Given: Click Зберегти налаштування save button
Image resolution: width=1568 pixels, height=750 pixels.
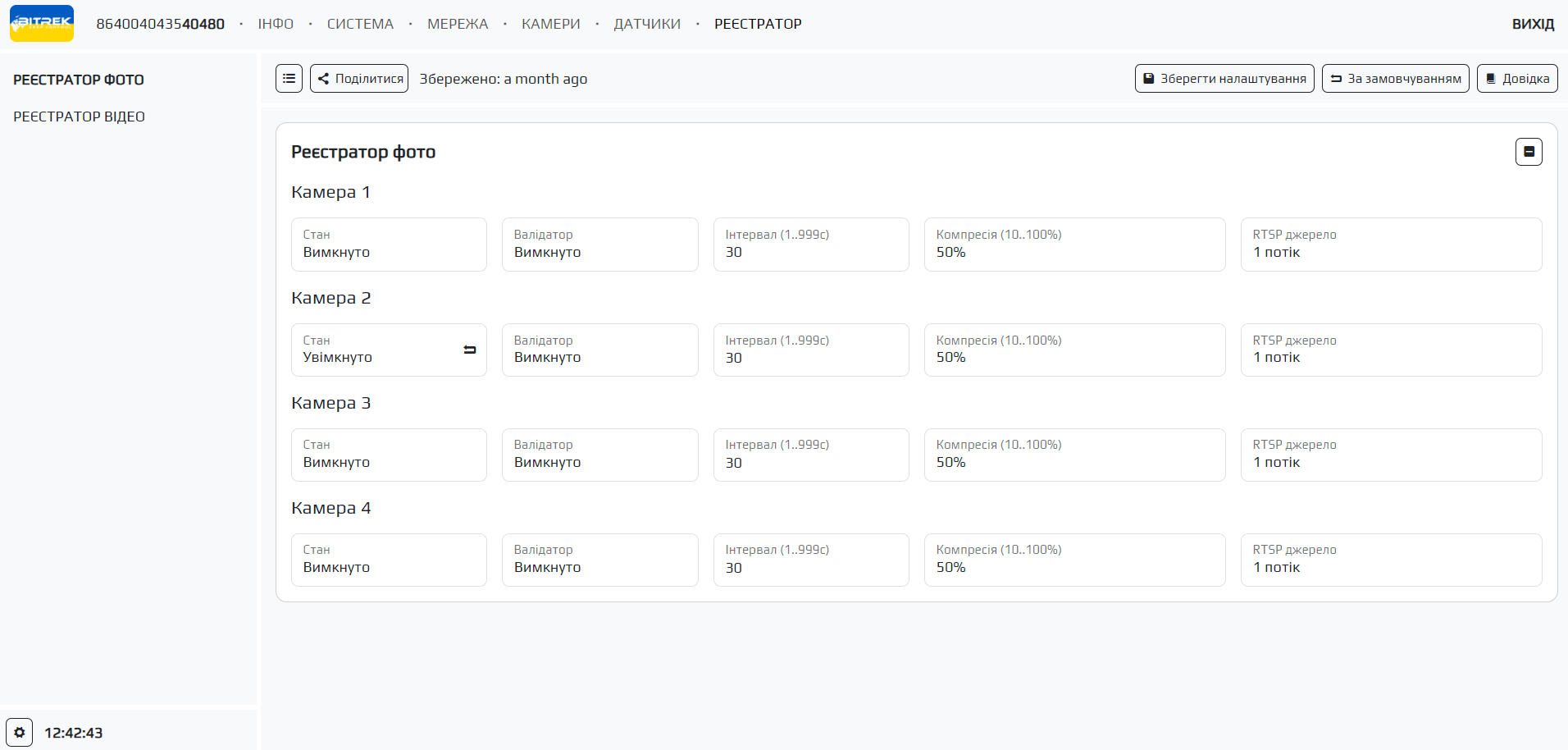Looking at the screenshot, I should [x=1224, y=79].
